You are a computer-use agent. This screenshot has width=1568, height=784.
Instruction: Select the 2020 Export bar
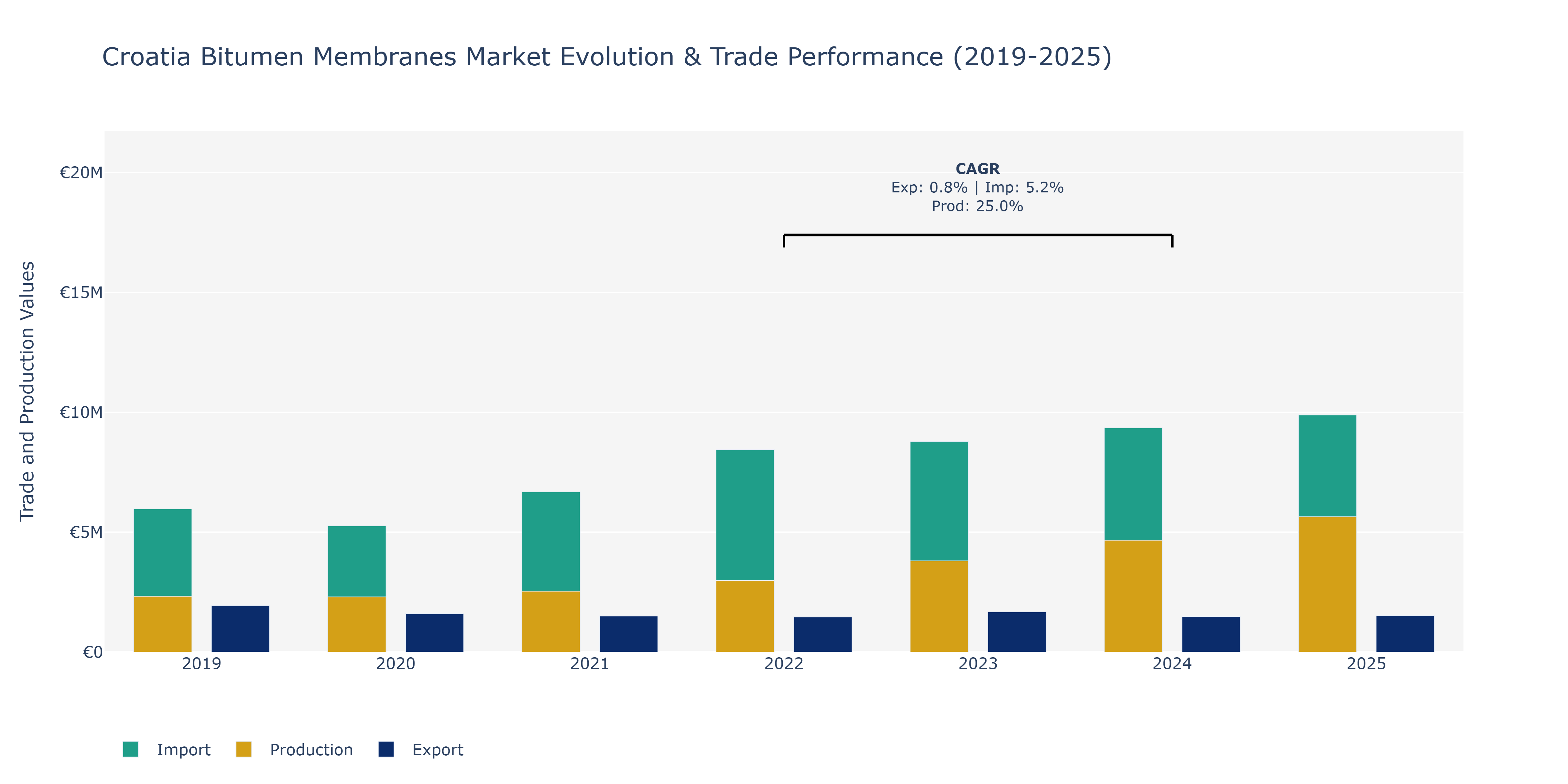point(434,633)
